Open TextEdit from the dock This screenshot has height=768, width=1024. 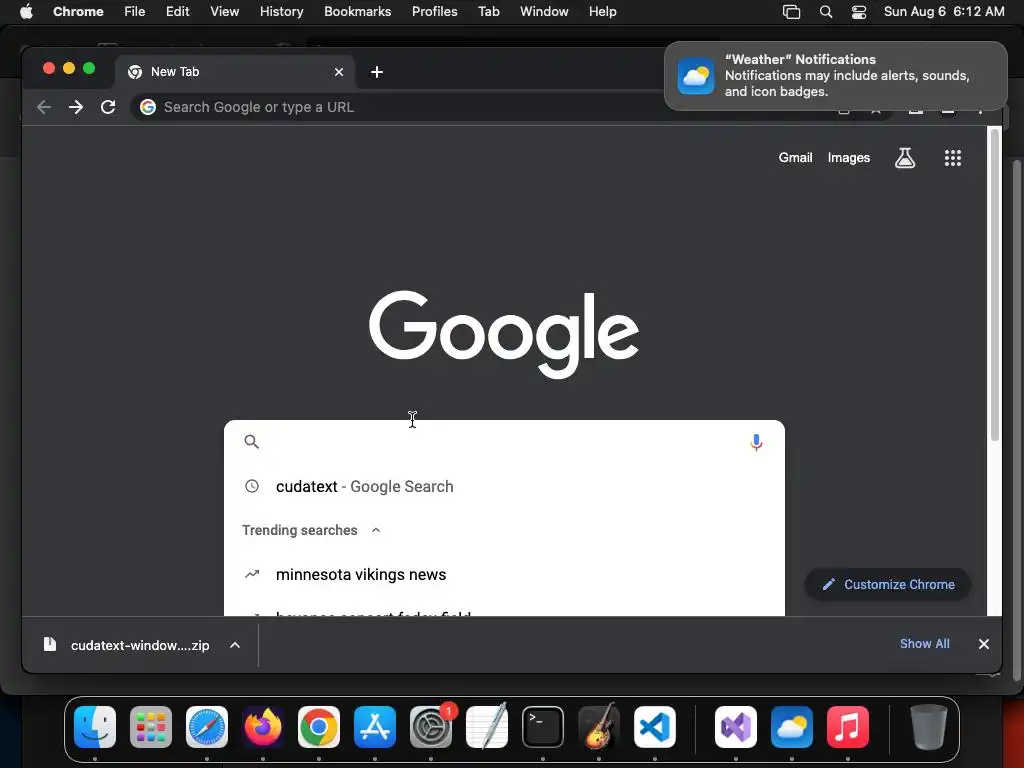coord(487,727)
